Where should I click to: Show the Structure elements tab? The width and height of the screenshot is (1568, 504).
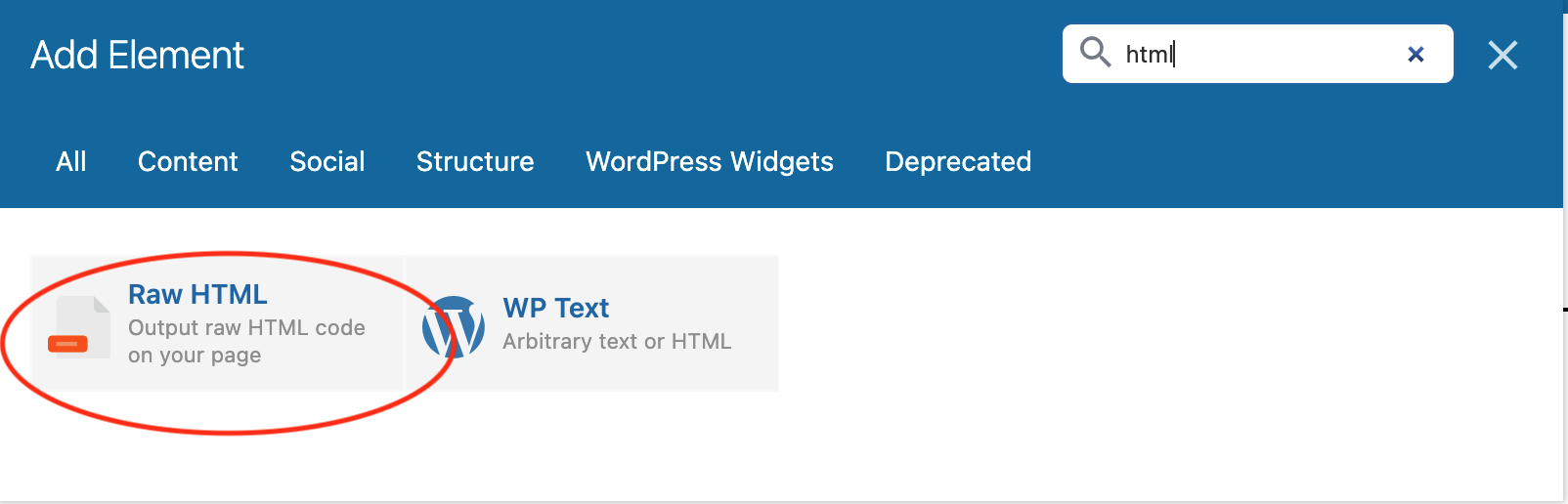point(475,161)
